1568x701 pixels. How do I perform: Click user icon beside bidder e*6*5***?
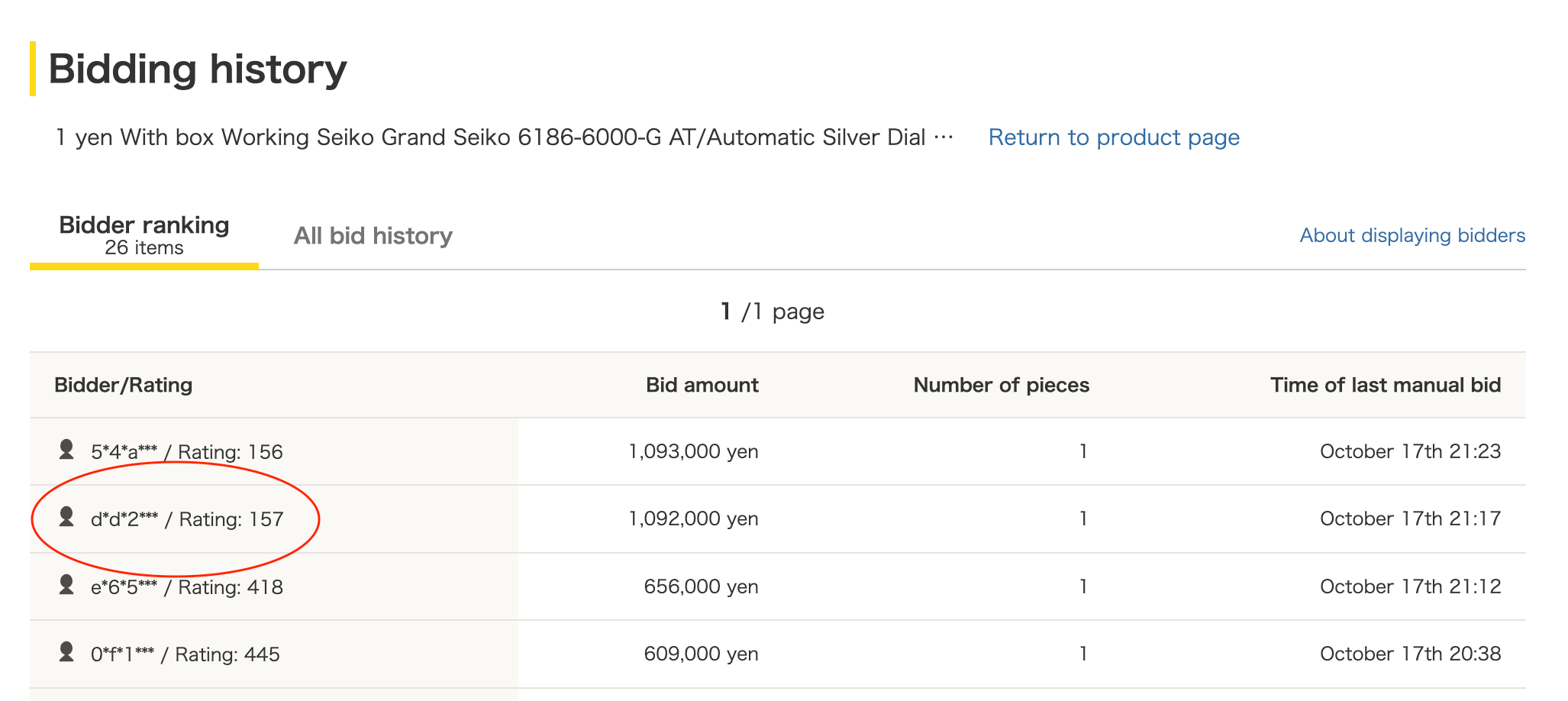point(66,585)
